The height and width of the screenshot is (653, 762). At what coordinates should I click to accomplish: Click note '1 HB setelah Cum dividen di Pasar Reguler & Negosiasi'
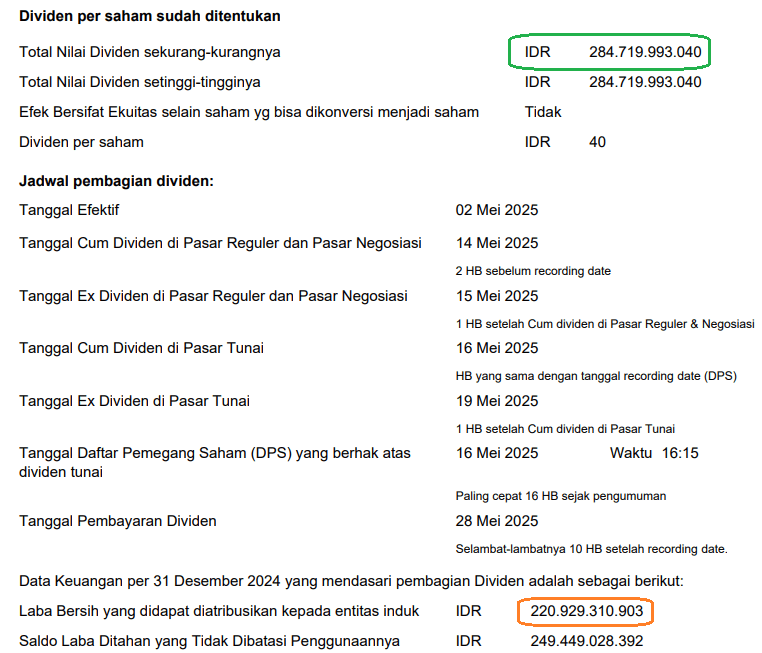click(x=605, y=324)
